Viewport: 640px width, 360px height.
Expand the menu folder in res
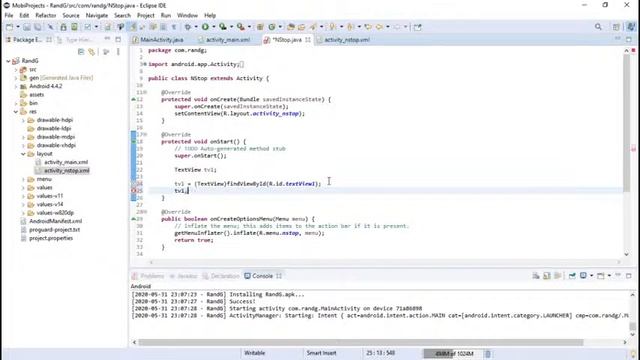pos(23,179)
